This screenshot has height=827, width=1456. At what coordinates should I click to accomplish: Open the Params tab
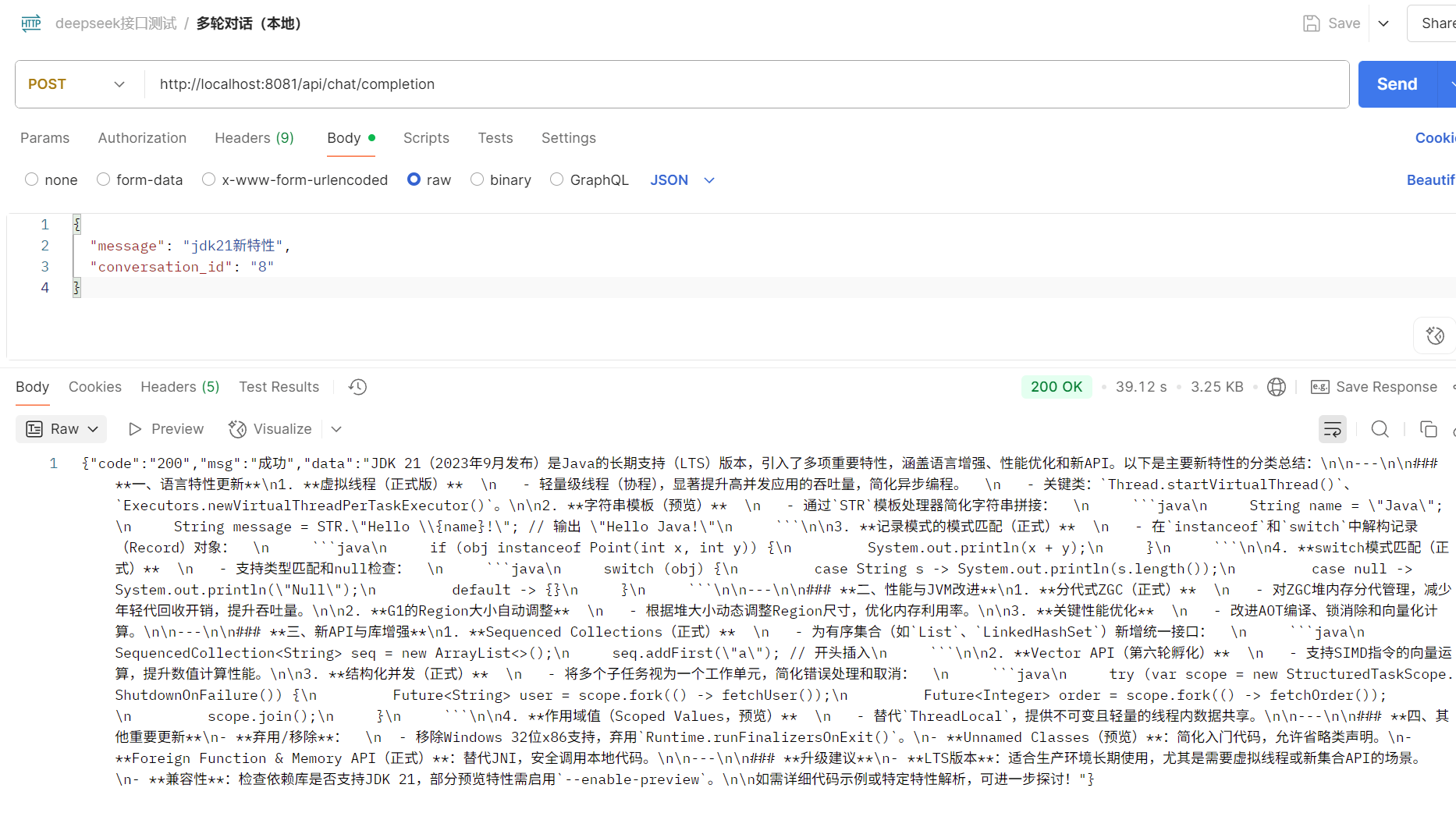click(44, 138)
